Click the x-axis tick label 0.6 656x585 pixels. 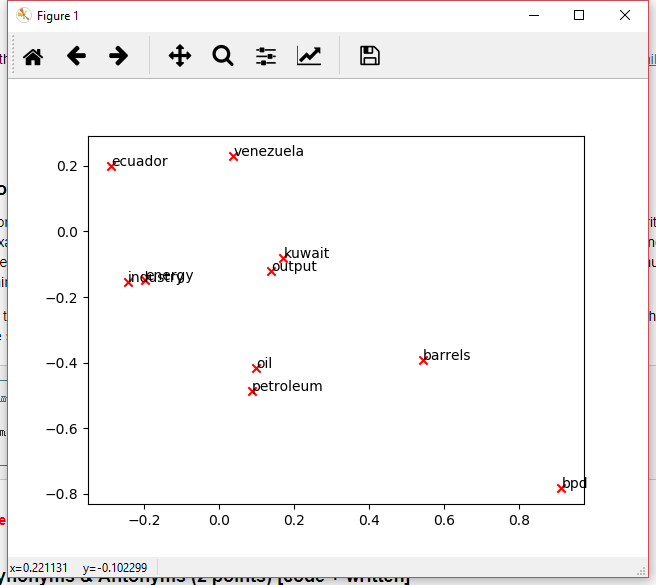pos(444,520)
